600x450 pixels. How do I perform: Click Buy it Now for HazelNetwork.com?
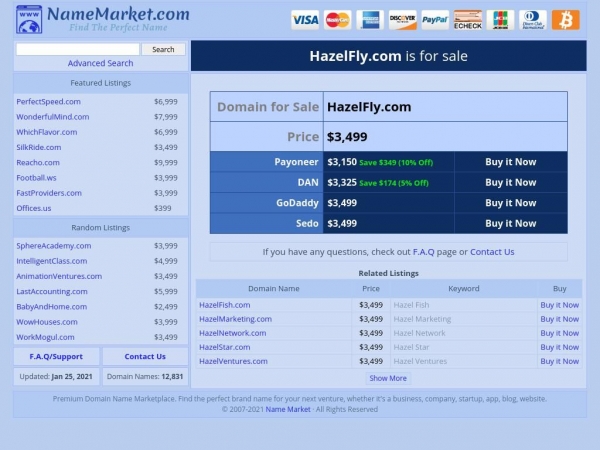[559, 333]
